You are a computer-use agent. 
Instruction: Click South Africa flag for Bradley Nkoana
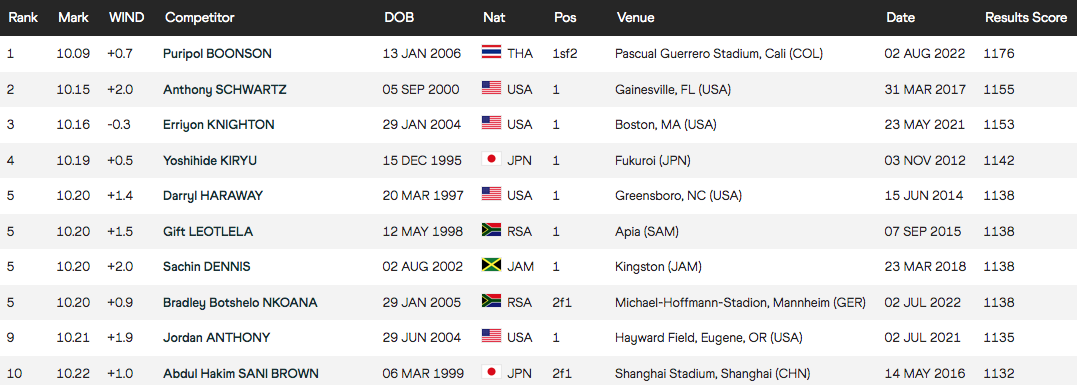tap(491, 303)
